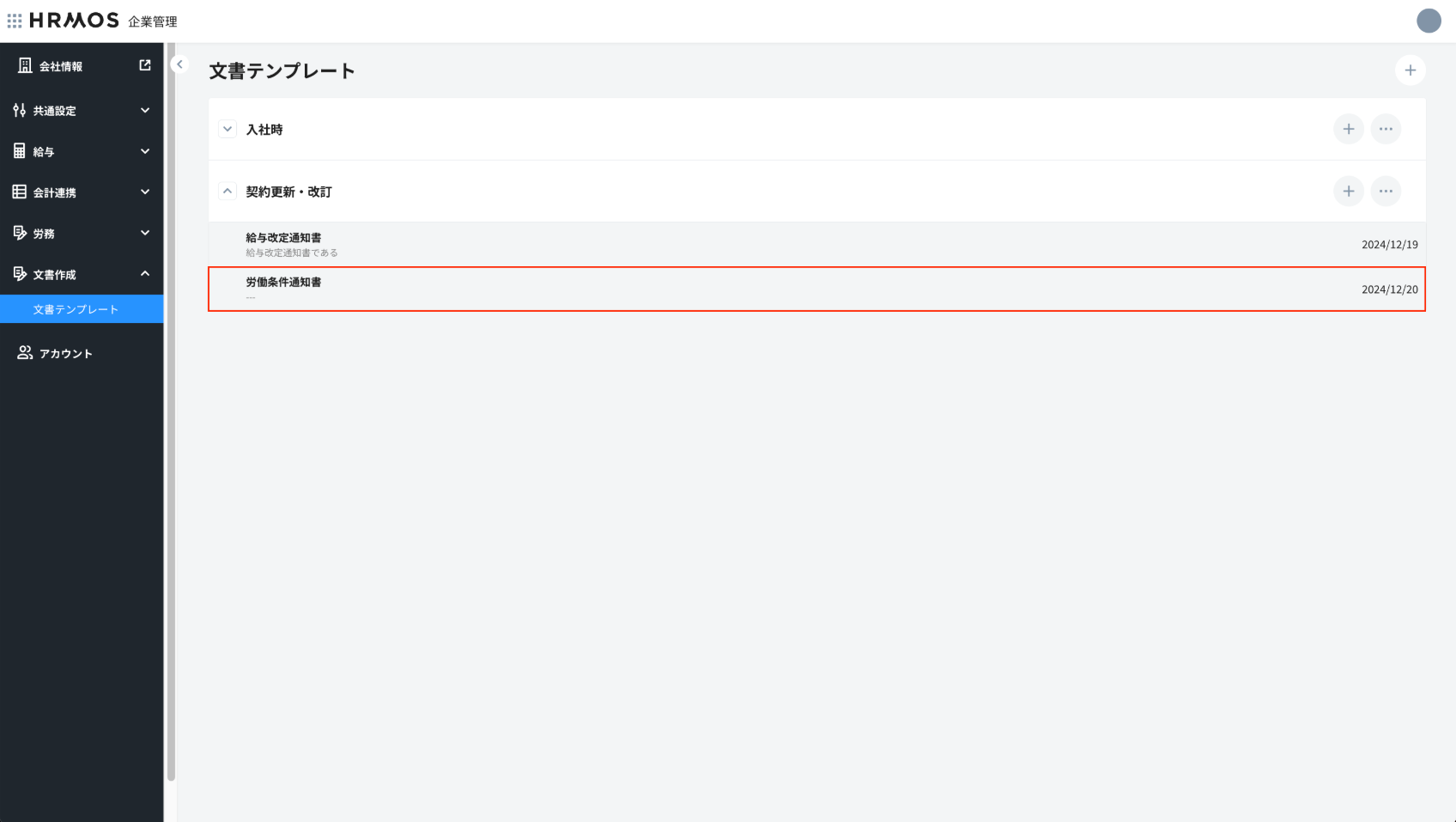Open more options for 契約更新・改訂
The width and height of the screenshot is (1456, 822).
tap(1386, 192)
